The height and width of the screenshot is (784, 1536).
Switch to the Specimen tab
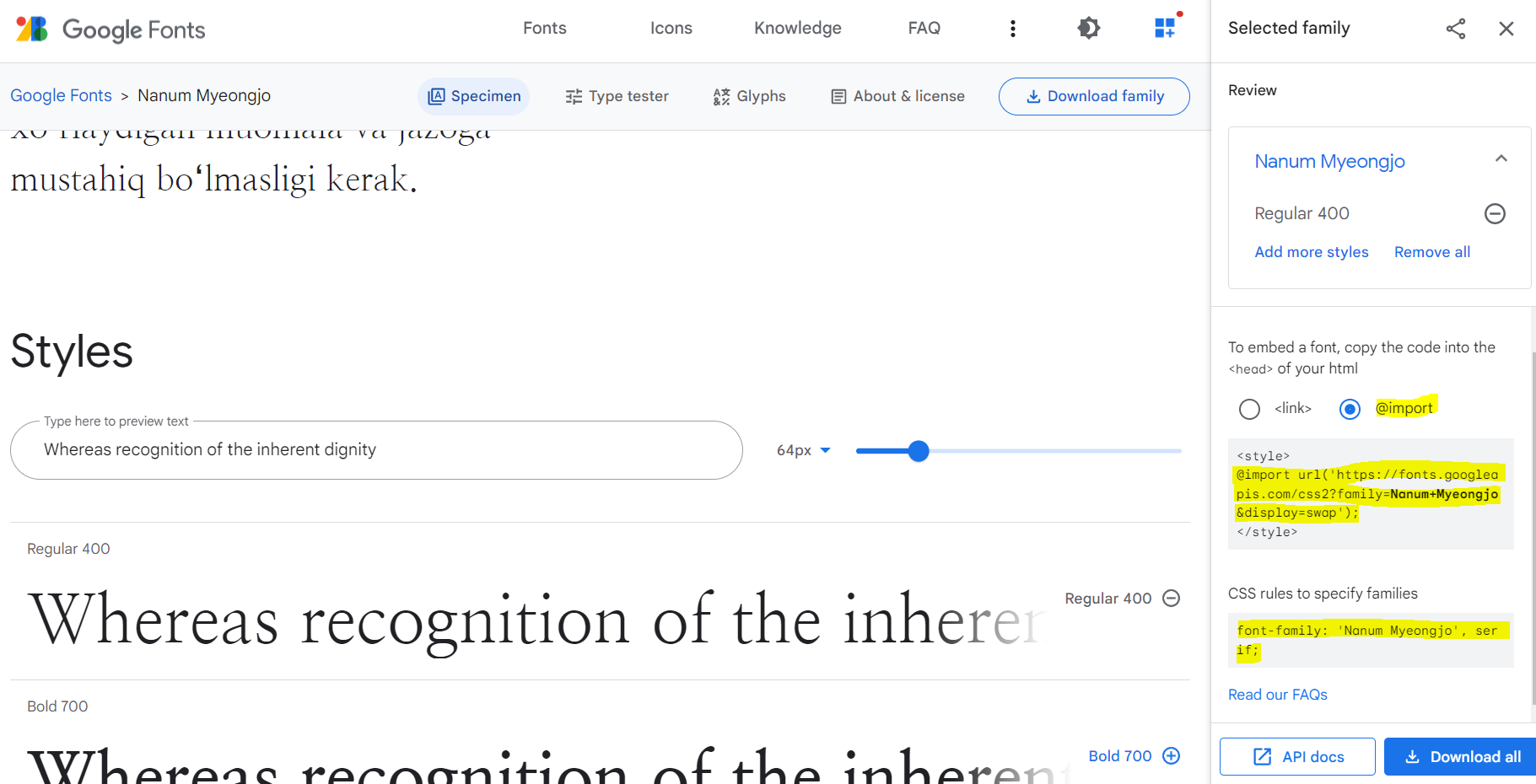[474, 96]
